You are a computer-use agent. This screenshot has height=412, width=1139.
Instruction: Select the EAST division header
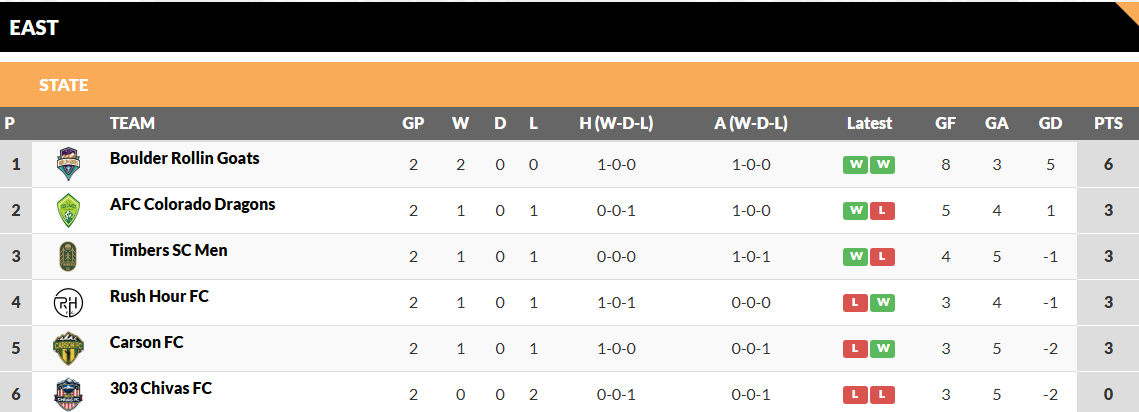coord(34,27)
